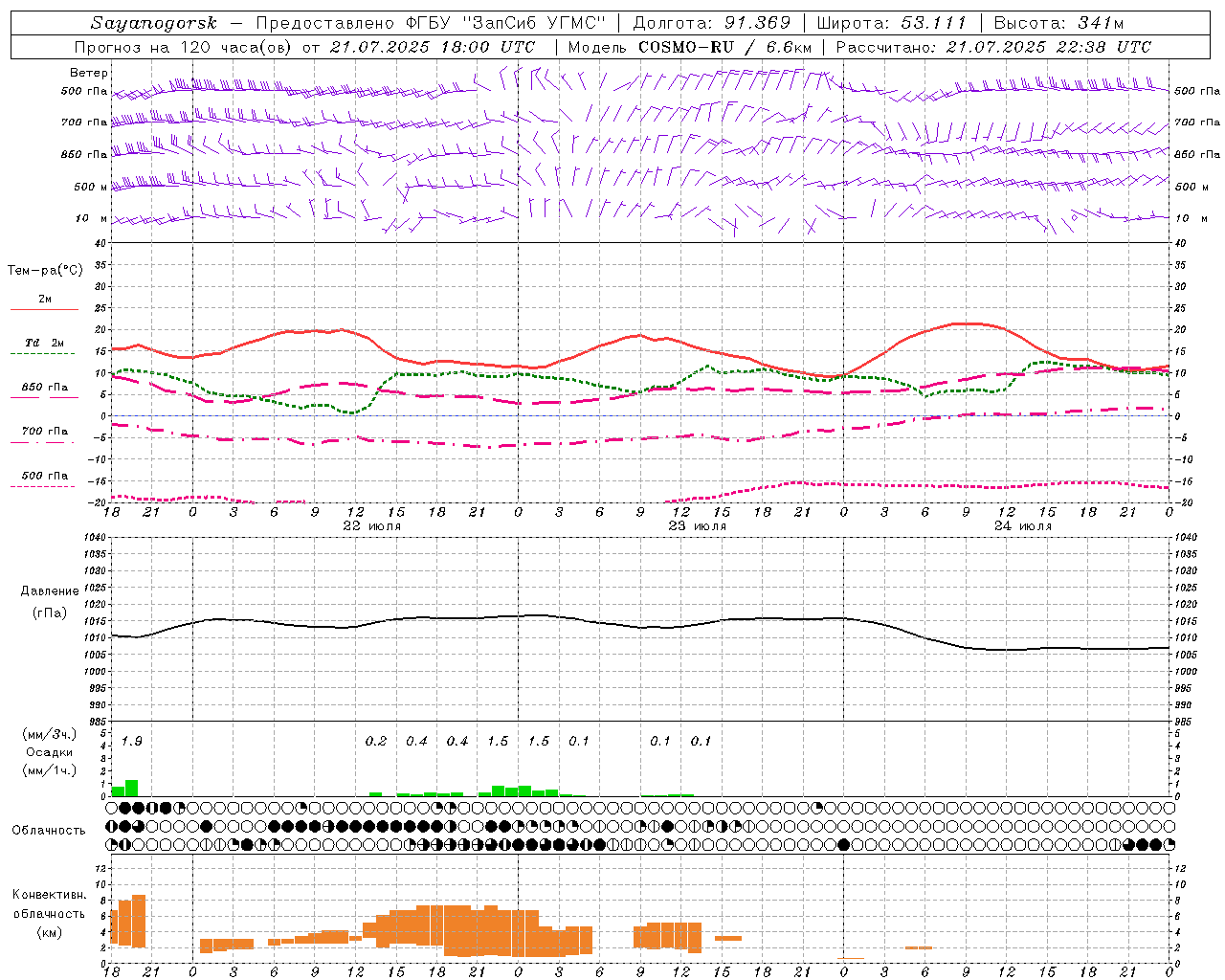1225x980 pixels.
Task: Click the 2м temperature legend label
Action: (x=45, y=299)
